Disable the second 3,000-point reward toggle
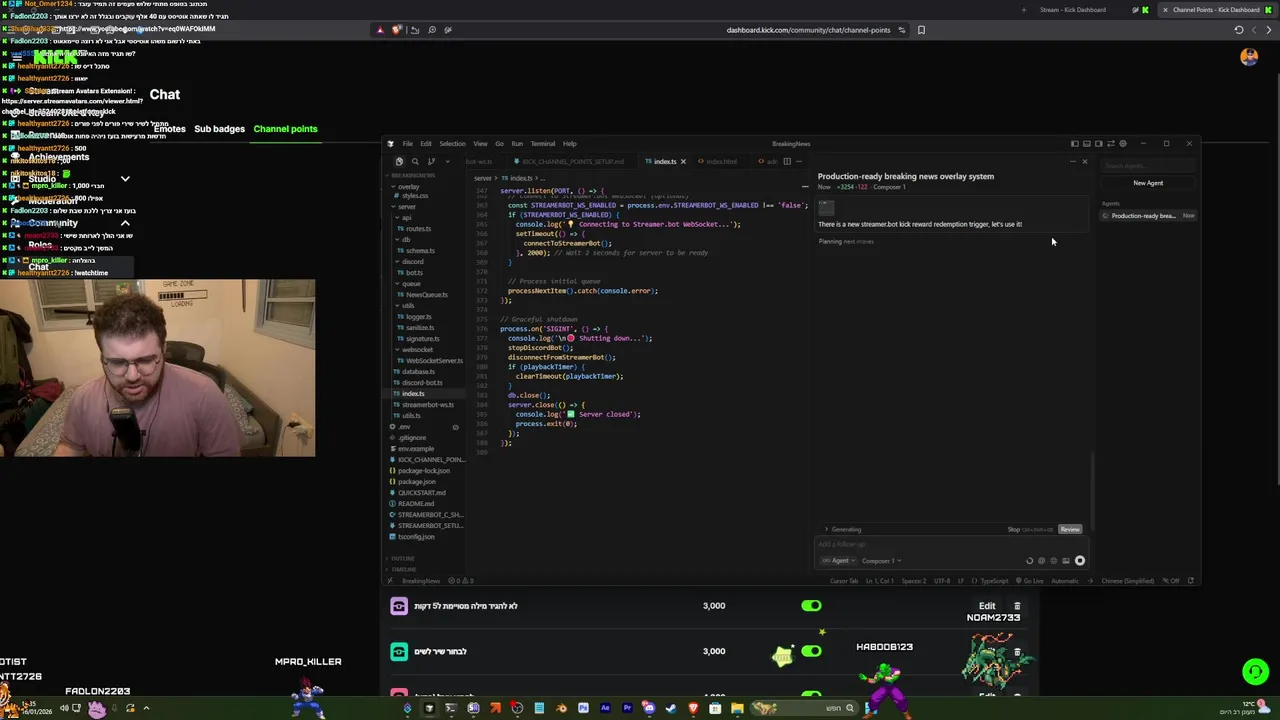 811,651
